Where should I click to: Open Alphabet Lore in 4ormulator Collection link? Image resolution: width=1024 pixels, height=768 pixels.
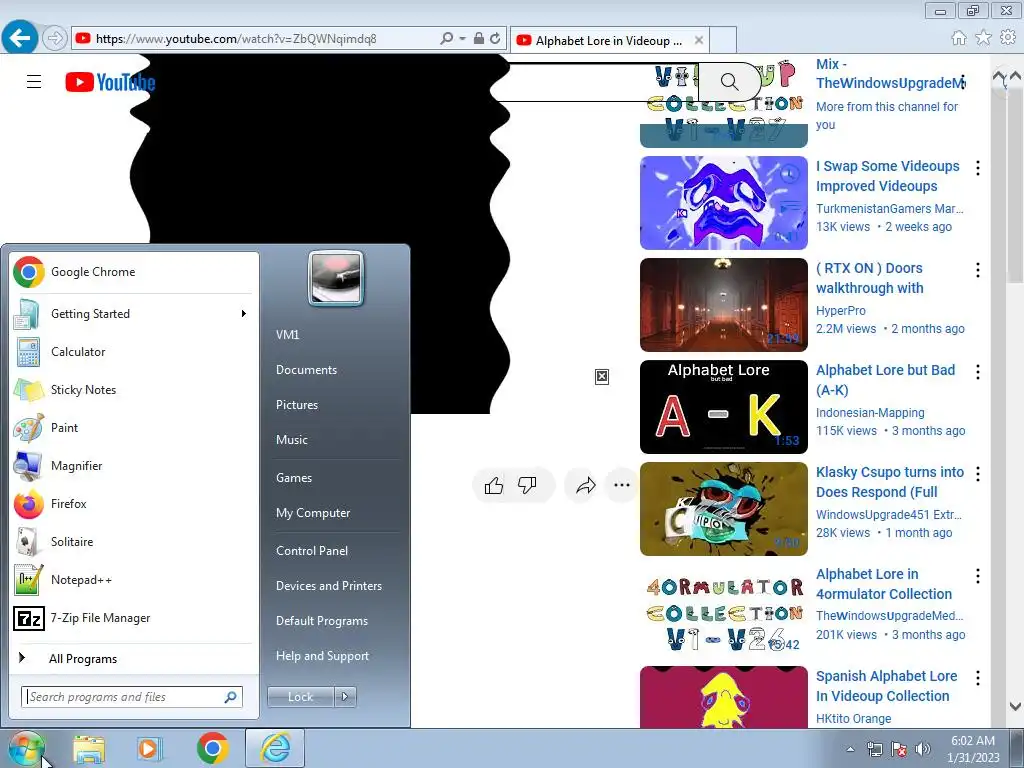(884, 584)
